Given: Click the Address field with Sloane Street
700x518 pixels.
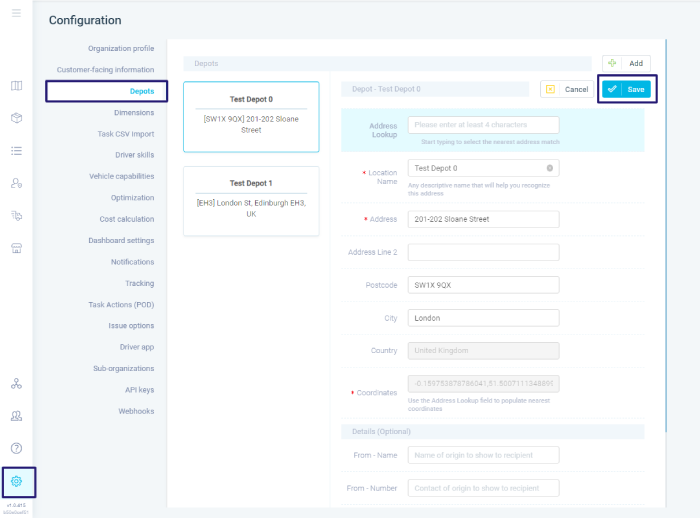Looking at the screenshot, I should click(483, 219).
